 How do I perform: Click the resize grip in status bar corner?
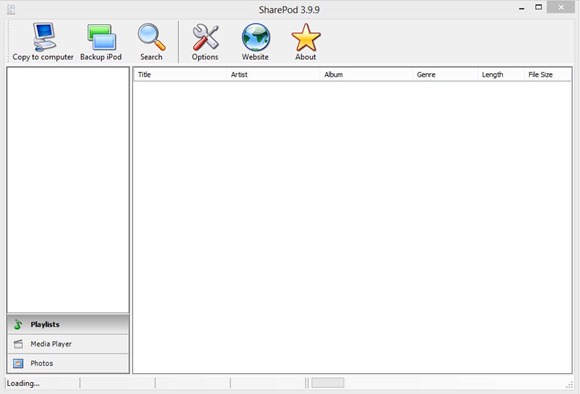569,385
